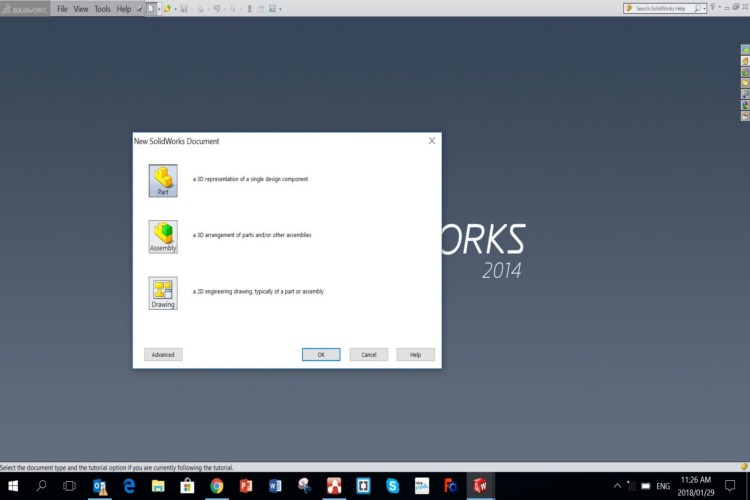This screenshot has width=750, height=500.
Task: Click the Advanced button
Action: pos(163,355)
